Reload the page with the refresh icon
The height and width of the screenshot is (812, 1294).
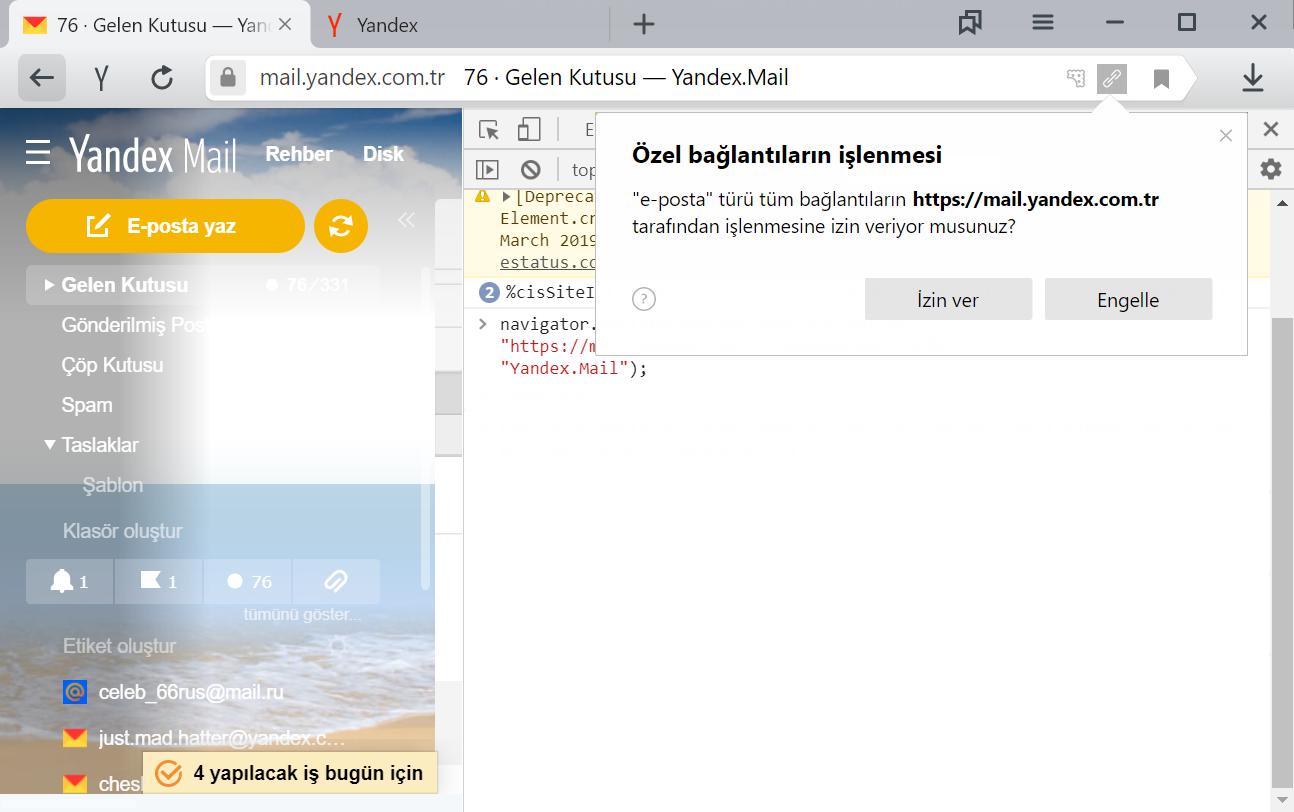click(x=162, y=78)
